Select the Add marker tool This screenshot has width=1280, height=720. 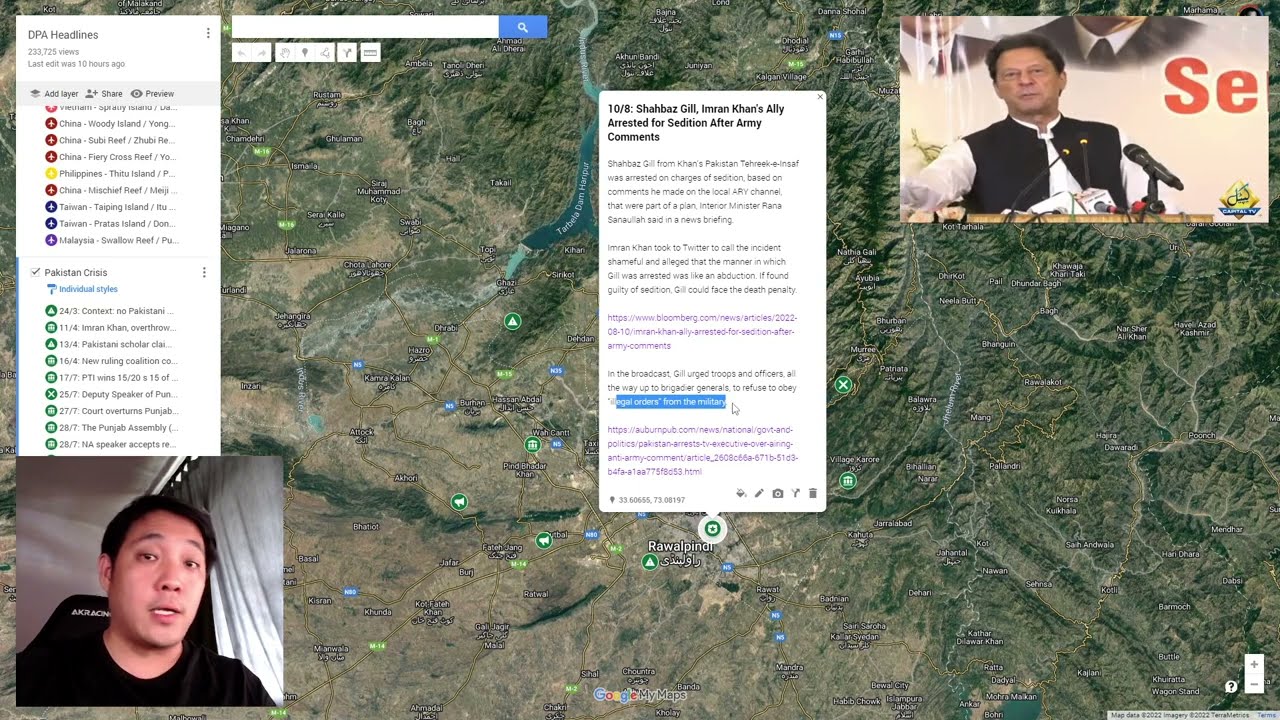click(x=305, y=53)
